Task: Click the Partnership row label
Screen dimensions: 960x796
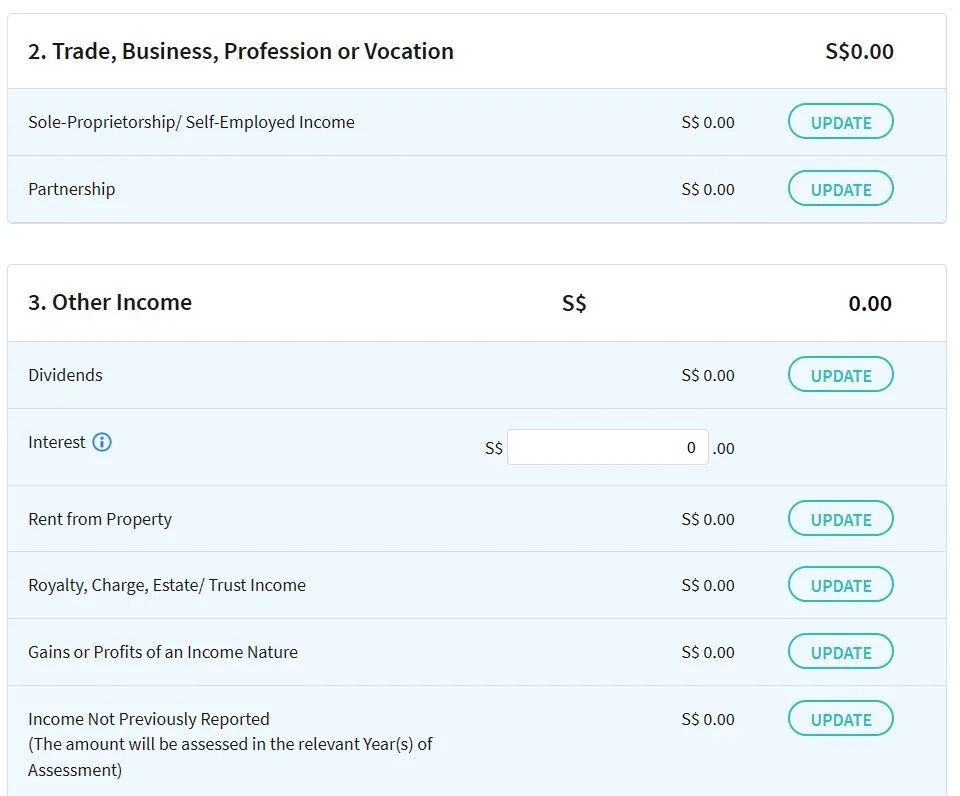Action: pos(71,189)
